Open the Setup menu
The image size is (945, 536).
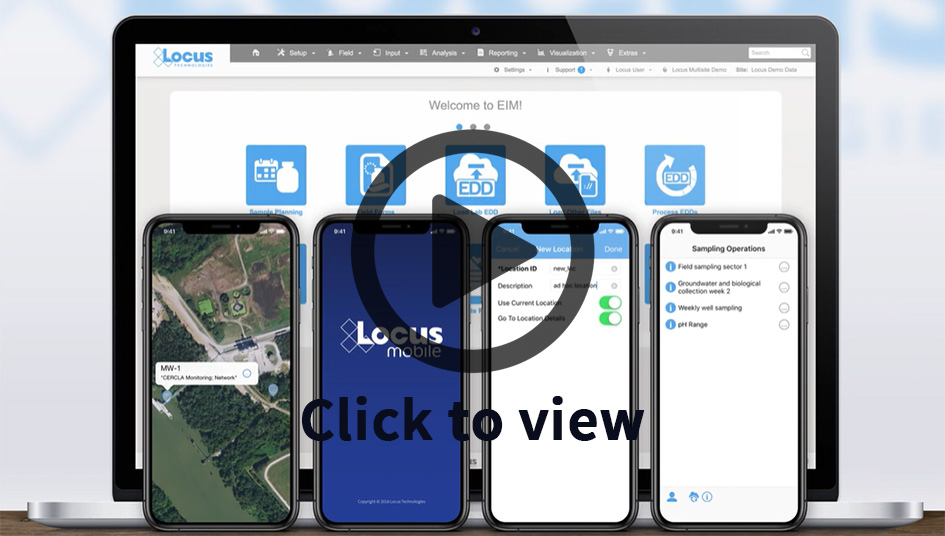[296, 53]
